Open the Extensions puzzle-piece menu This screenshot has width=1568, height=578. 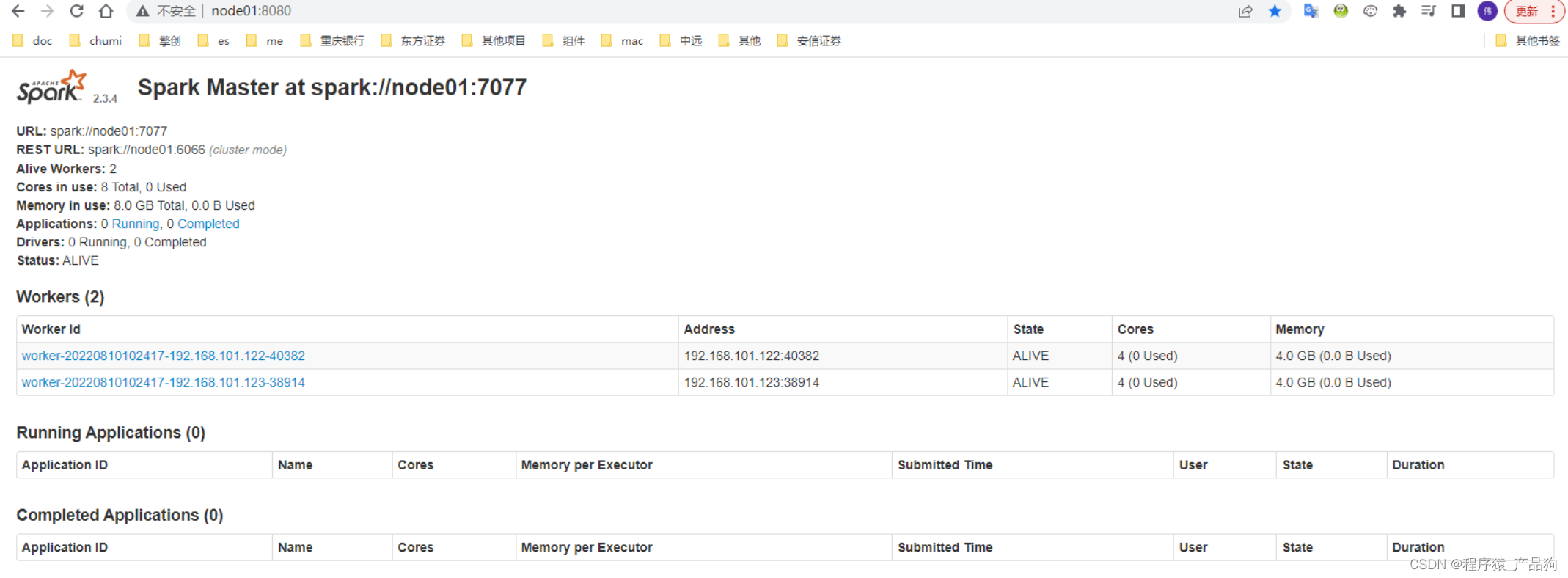(1399, 11)
